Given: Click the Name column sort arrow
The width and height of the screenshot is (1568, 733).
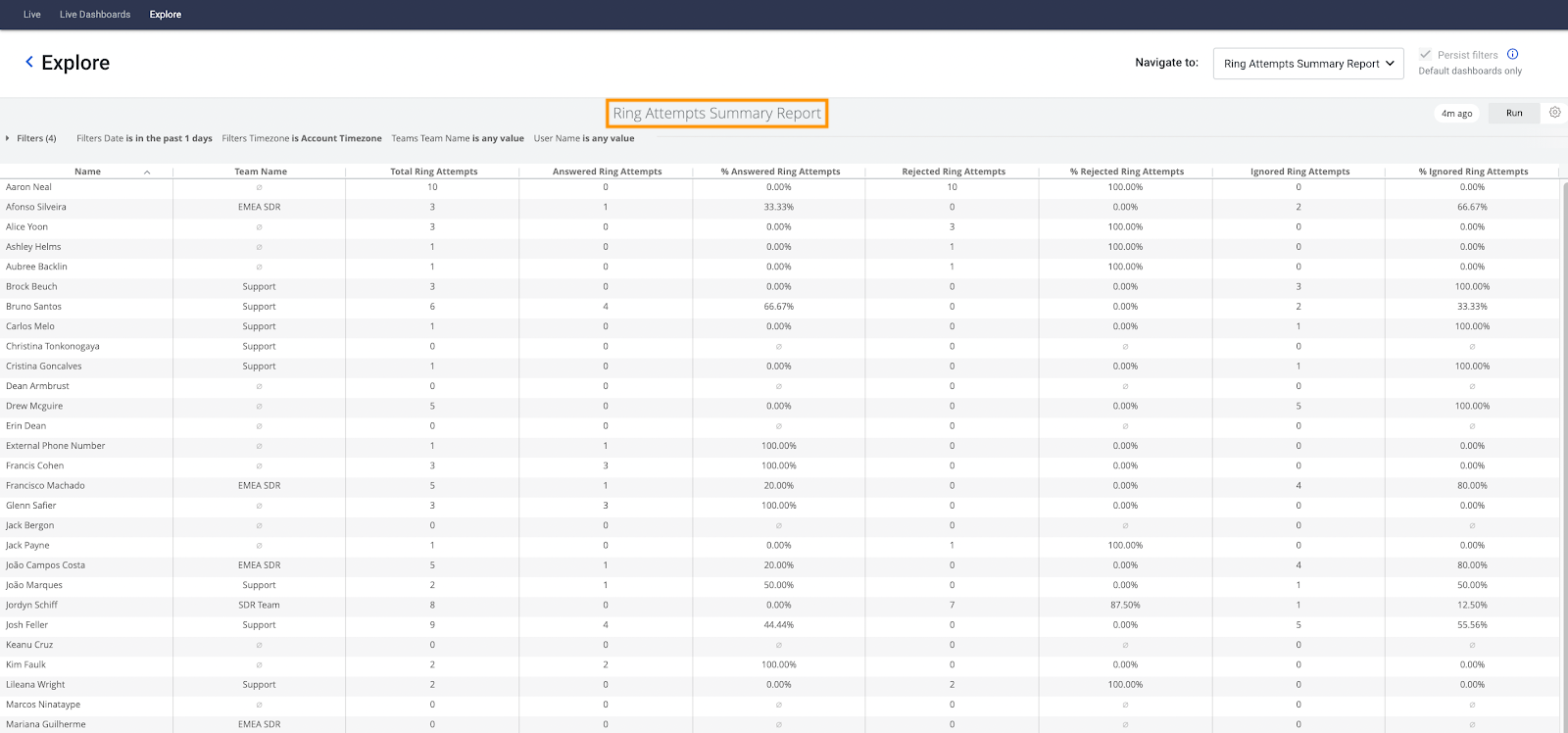Looking at the screenshot, I should point(147,172).
